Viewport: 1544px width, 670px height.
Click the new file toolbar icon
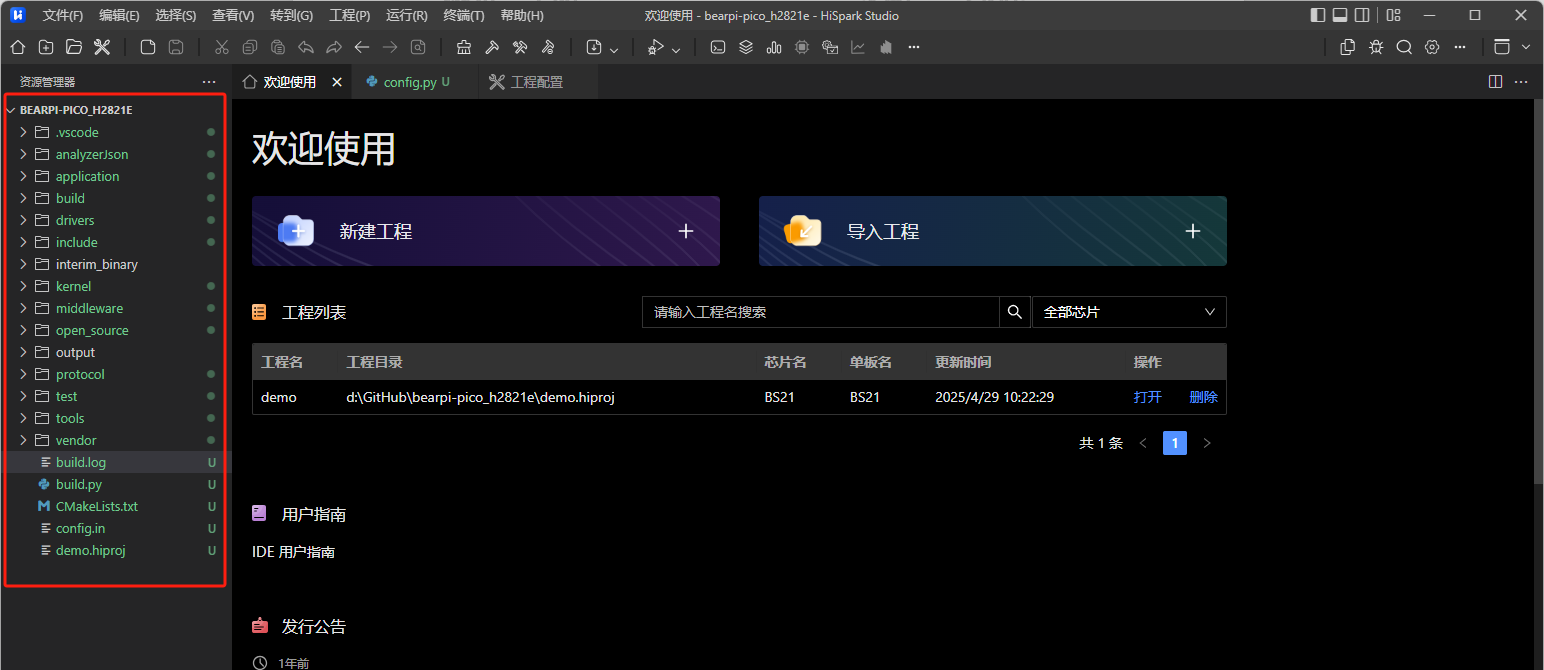[148, 47]
